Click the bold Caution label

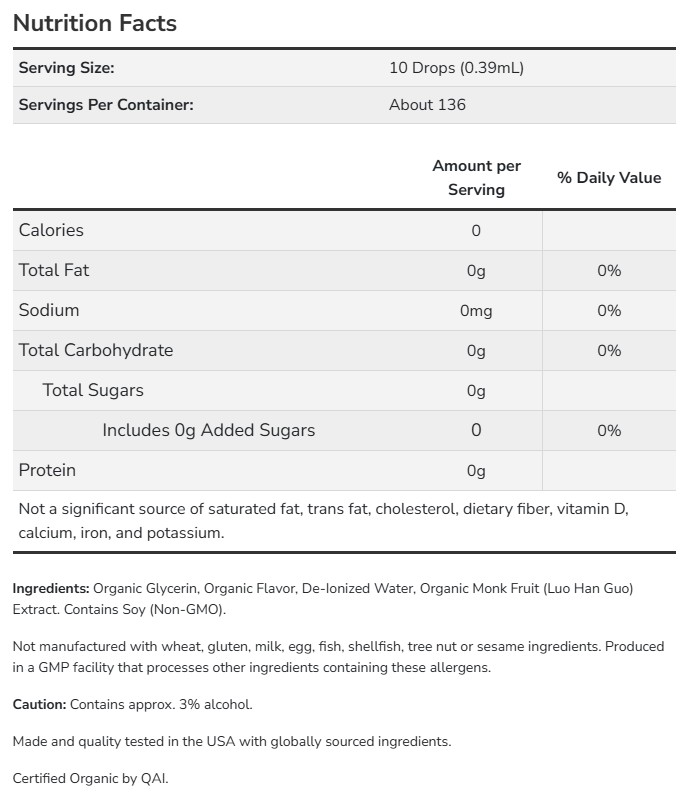(x=40, y=704)
